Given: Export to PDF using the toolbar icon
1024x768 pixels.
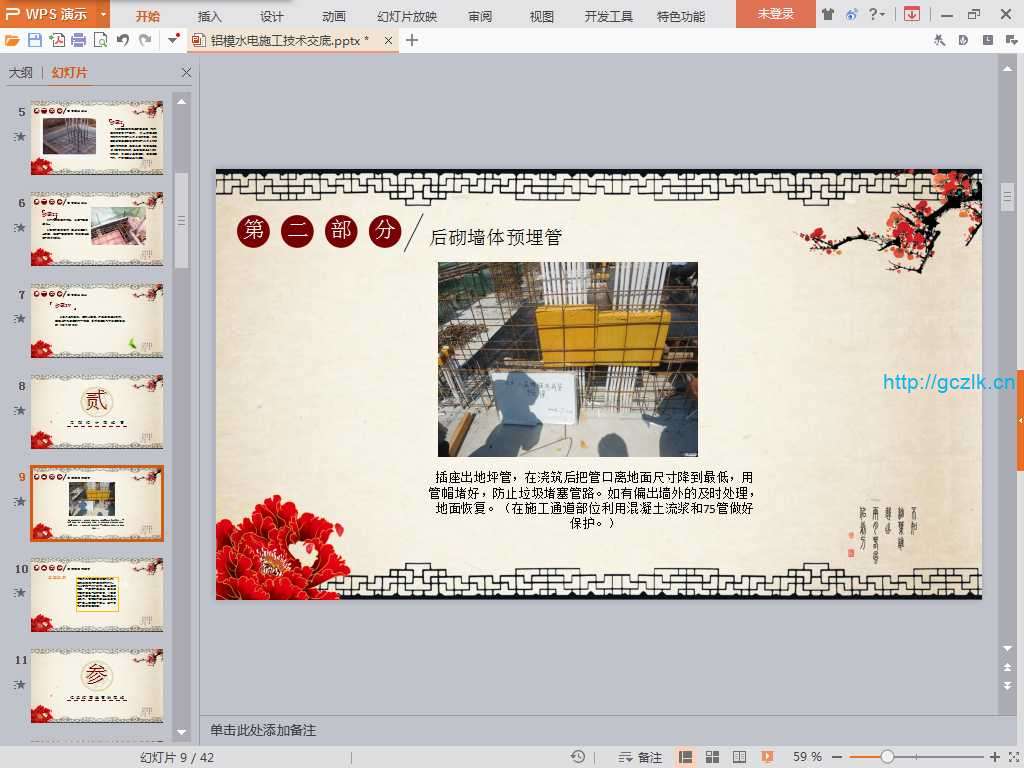Looking at the screenshot, I should pos(57,40).
